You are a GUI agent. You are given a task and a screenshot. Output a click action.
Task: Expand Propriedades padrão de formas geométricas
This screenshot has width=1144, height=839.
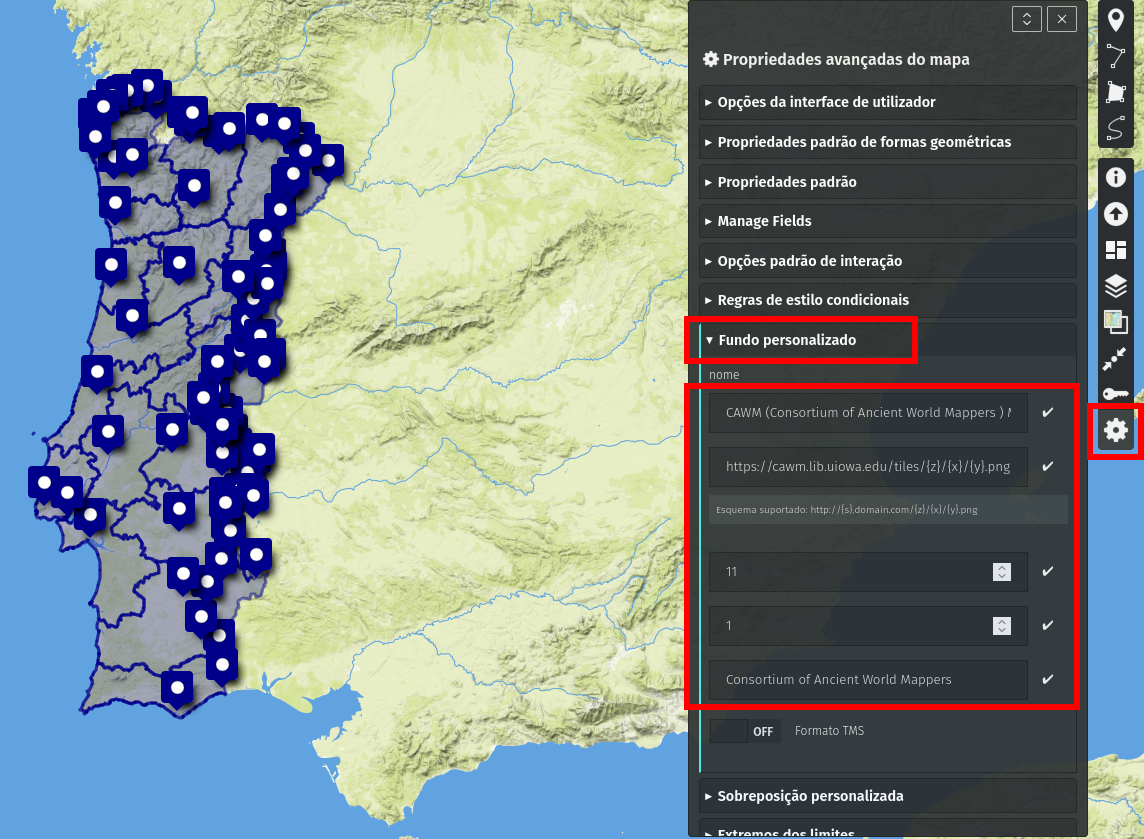(887, 142)
